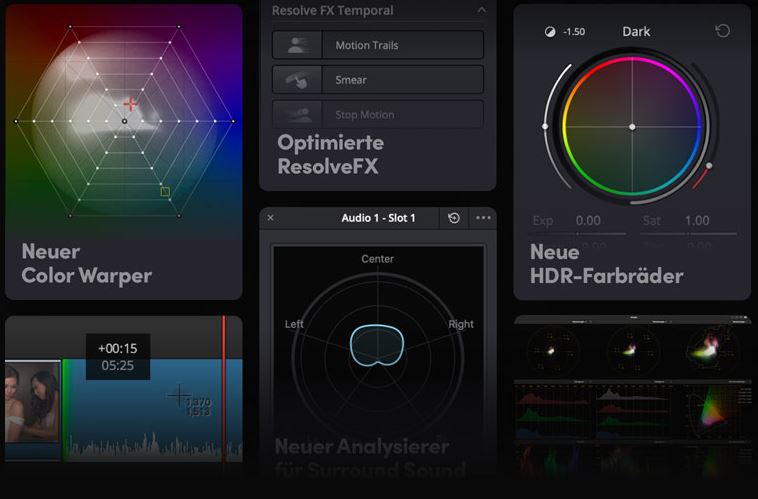Image resolution: width=758 pixels, height=499 pixels.
Task: Click the third vectorscope in scopes panel
Action: pos(711,349)
